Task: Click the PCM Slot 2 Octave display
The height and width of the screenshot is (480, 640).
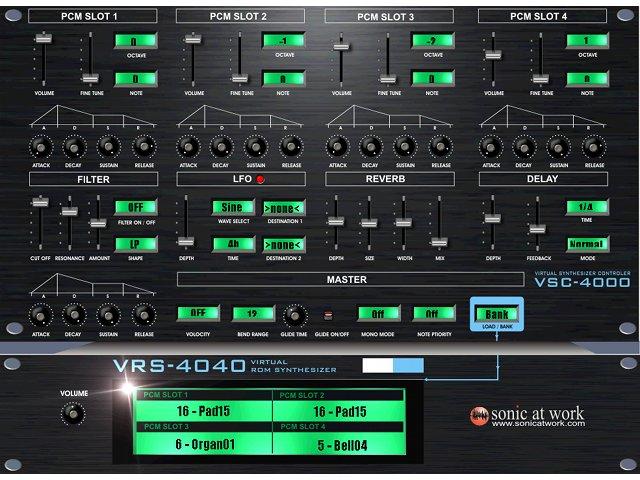Action: tap(284, 40)
